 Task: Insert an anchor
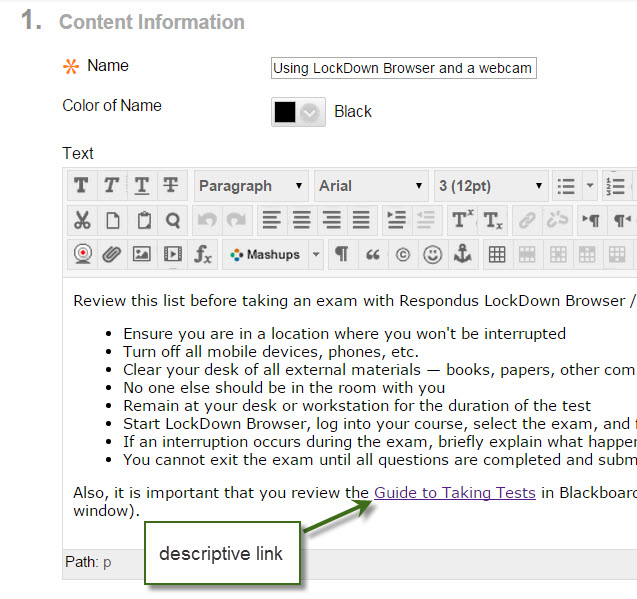tap(463, 255)
